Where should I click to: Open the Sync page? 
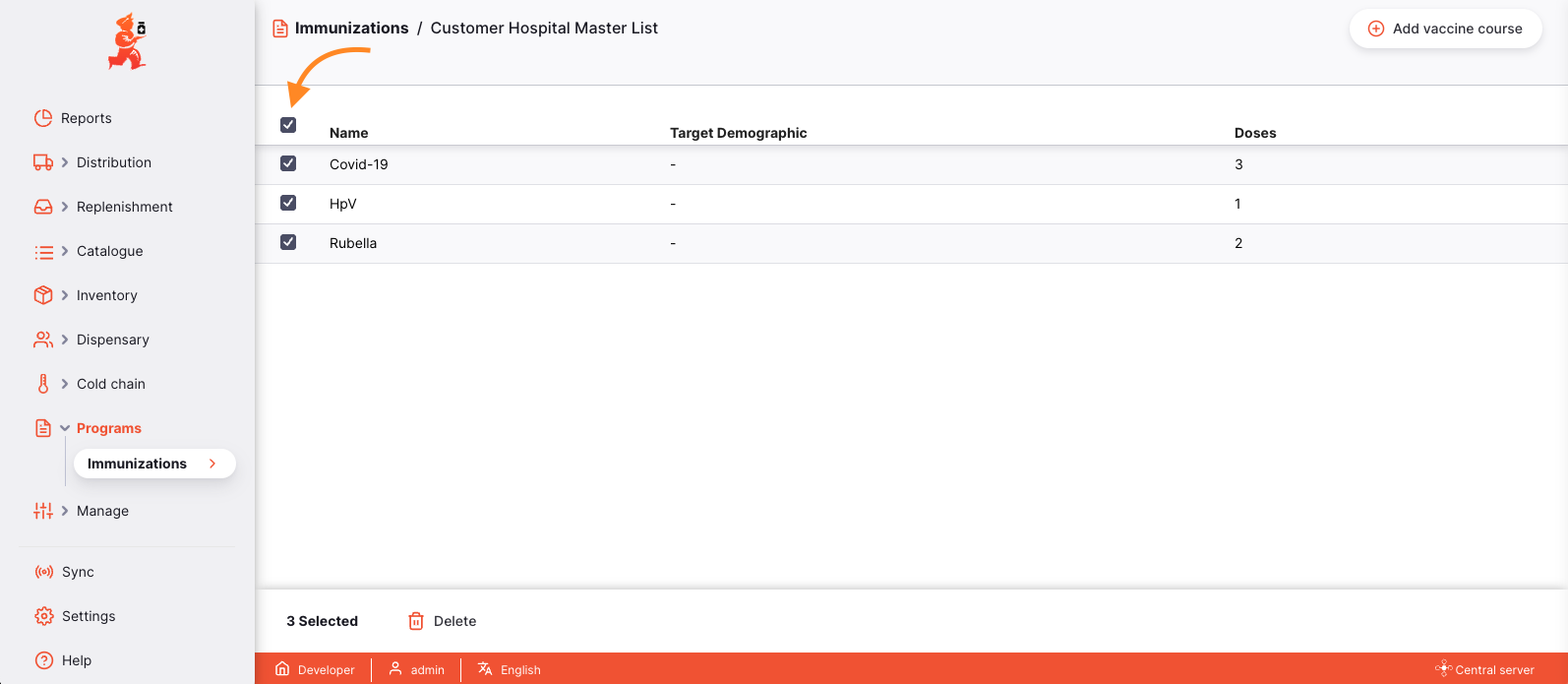pos(78,572)
